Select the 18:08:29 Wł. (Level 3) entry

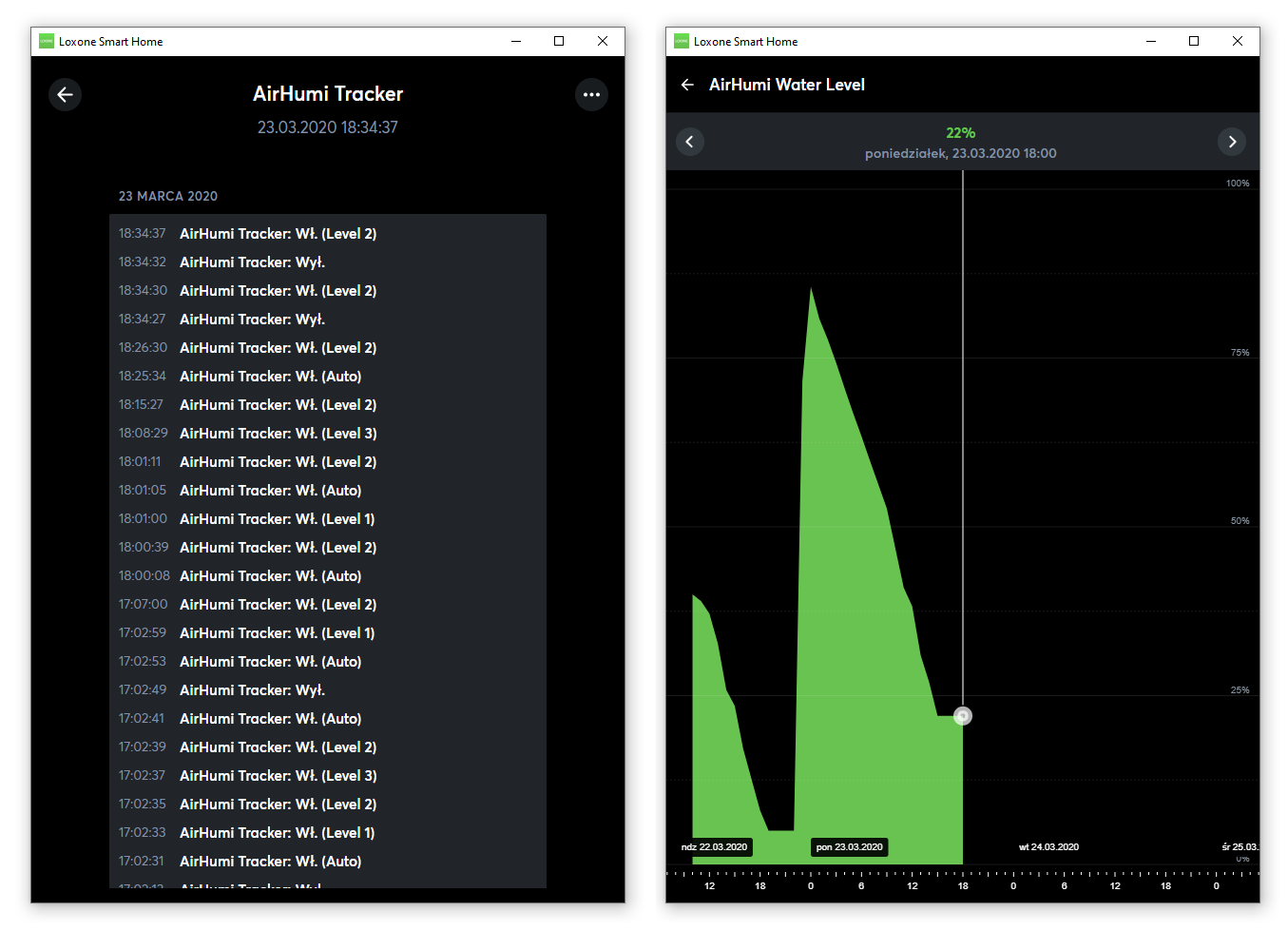point(328,434)
